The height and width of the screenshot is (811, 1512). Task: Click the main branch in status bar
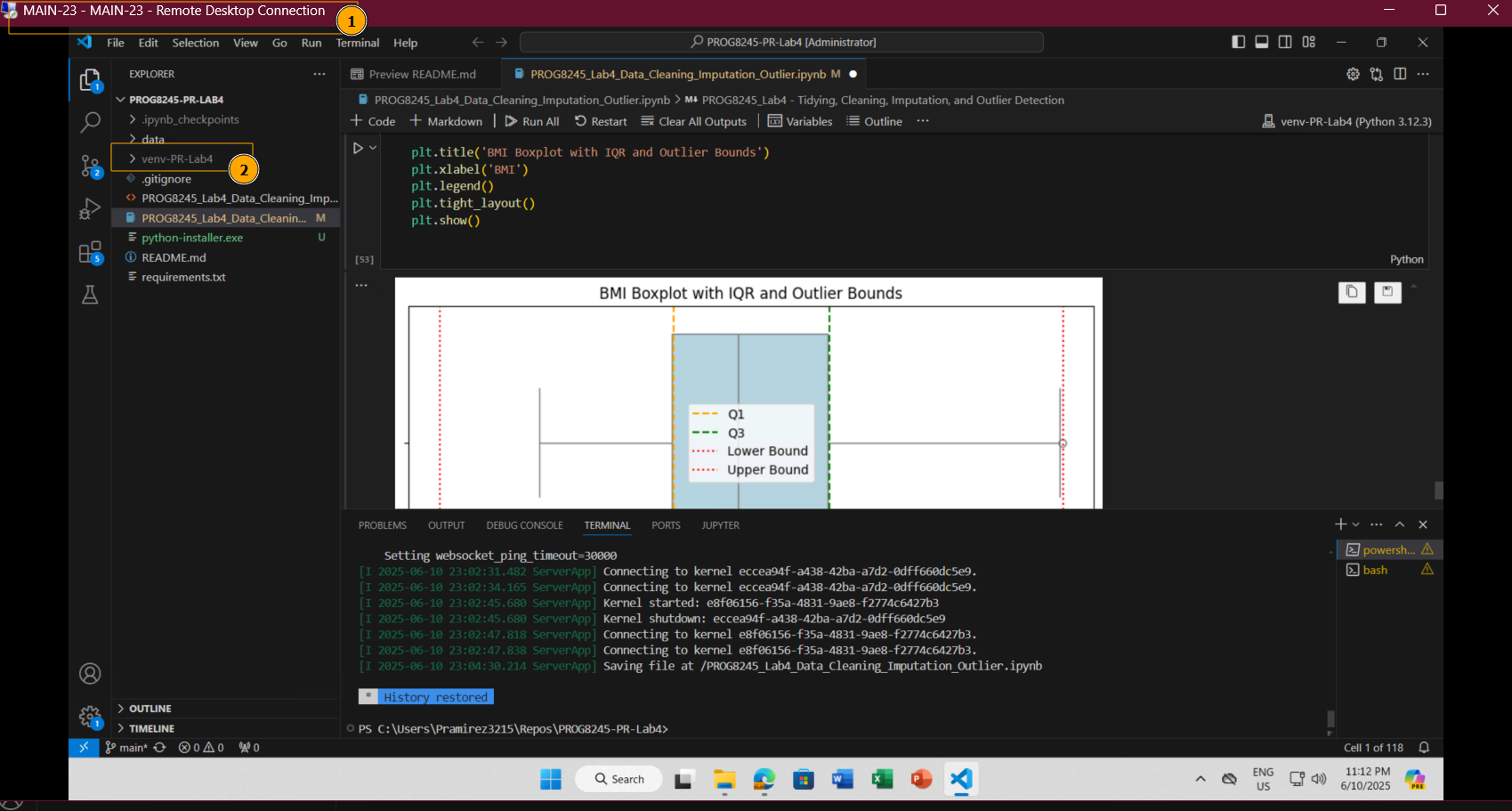pos(126,748)
